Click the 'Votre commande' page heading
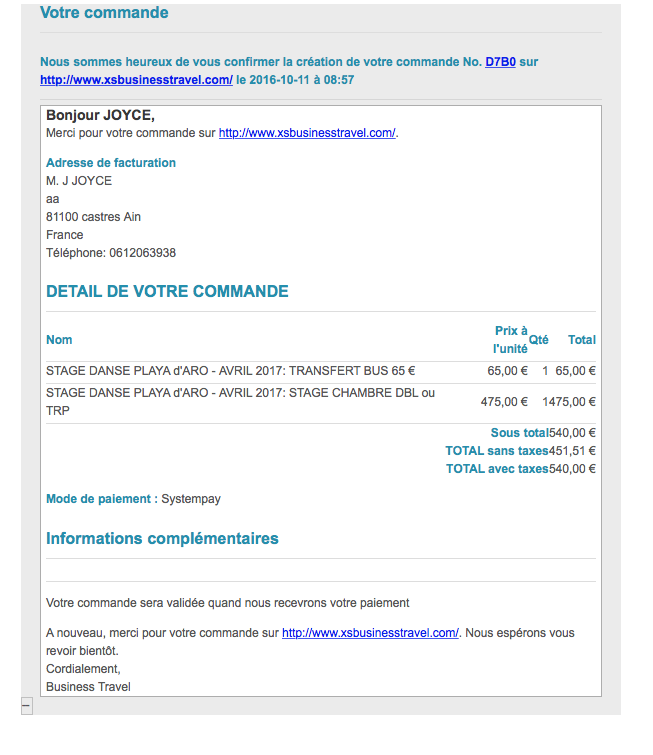 104,13
